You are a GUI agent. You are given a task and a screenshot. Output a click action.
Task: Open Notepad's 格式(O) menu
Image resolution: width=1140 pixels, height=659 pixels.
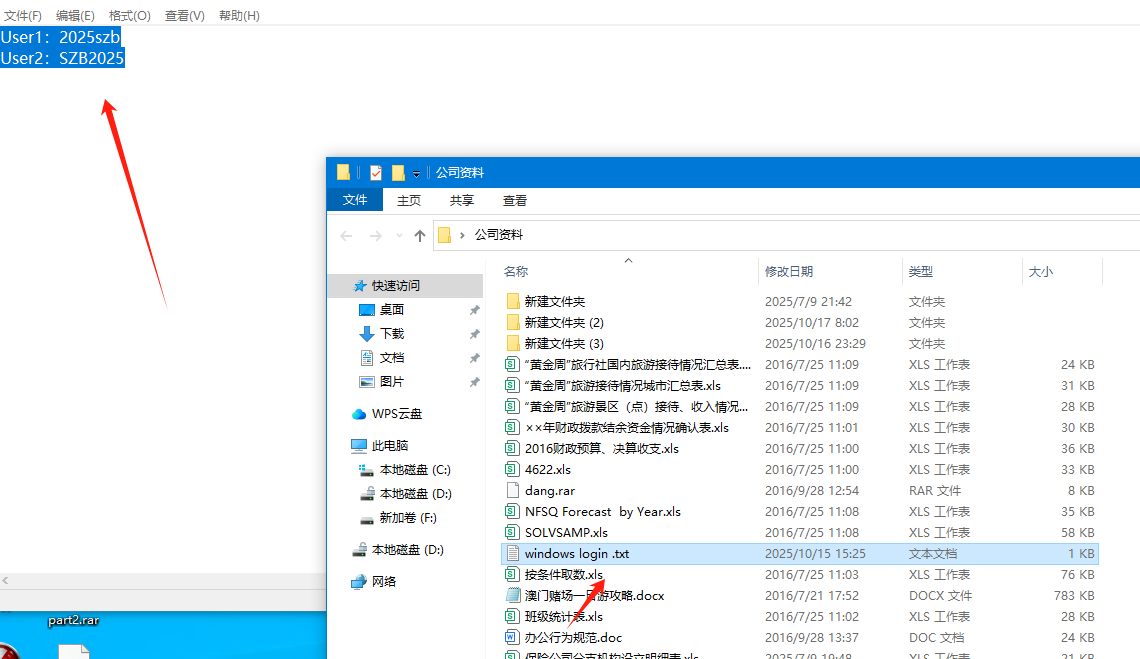click(x=129, y=16)
